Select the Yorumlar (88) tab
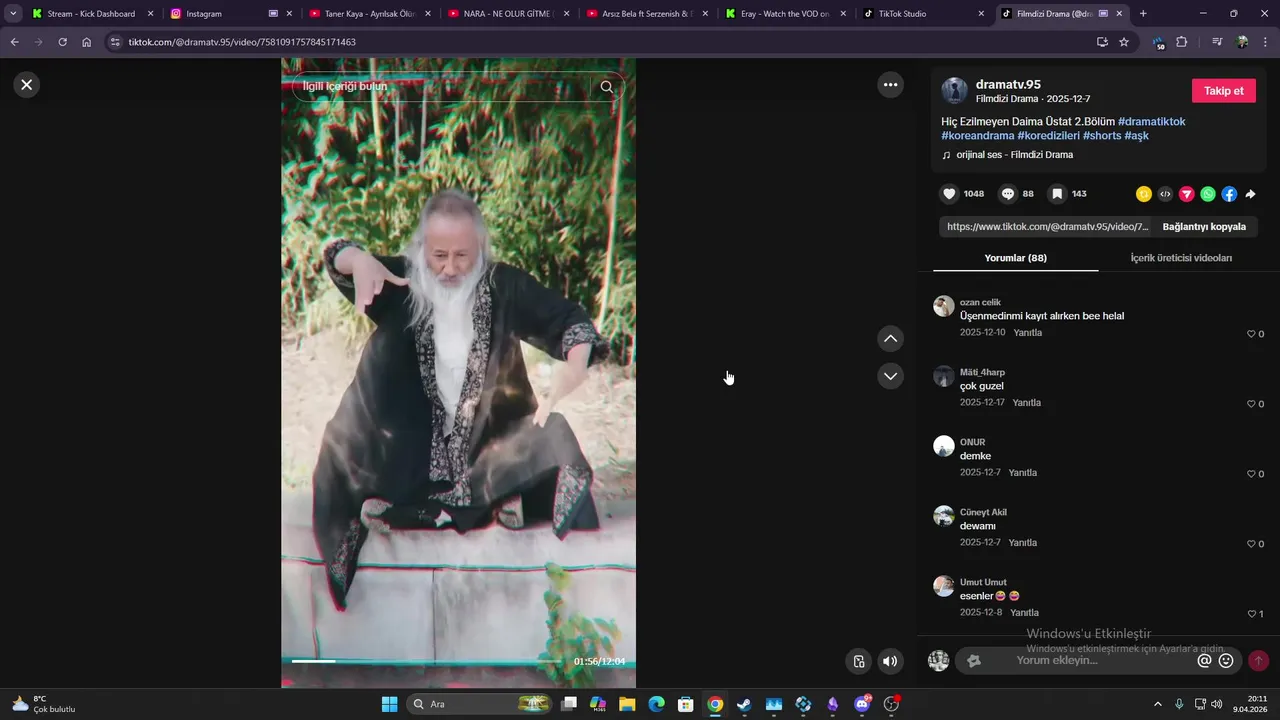The width and height of the screenshot is (1280, 720). coord(1015,258)
